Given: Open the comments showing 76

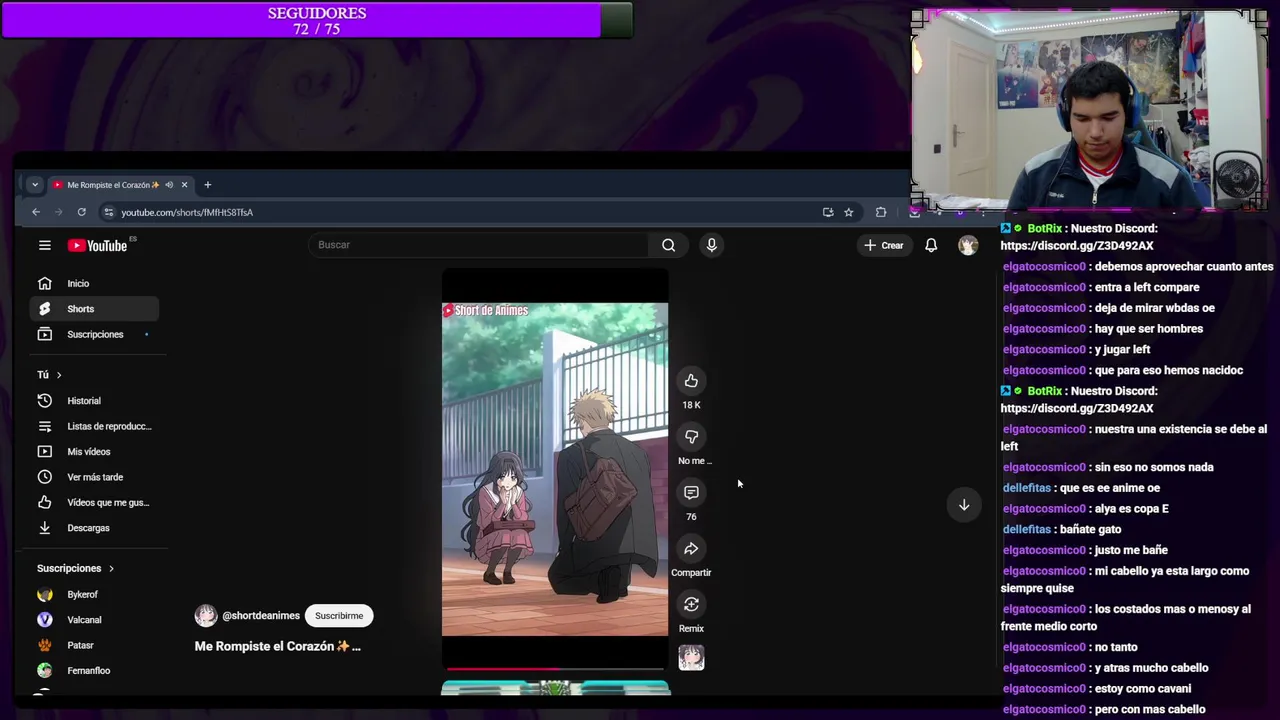Looking at the screenshot, I should tap(691, 493).
